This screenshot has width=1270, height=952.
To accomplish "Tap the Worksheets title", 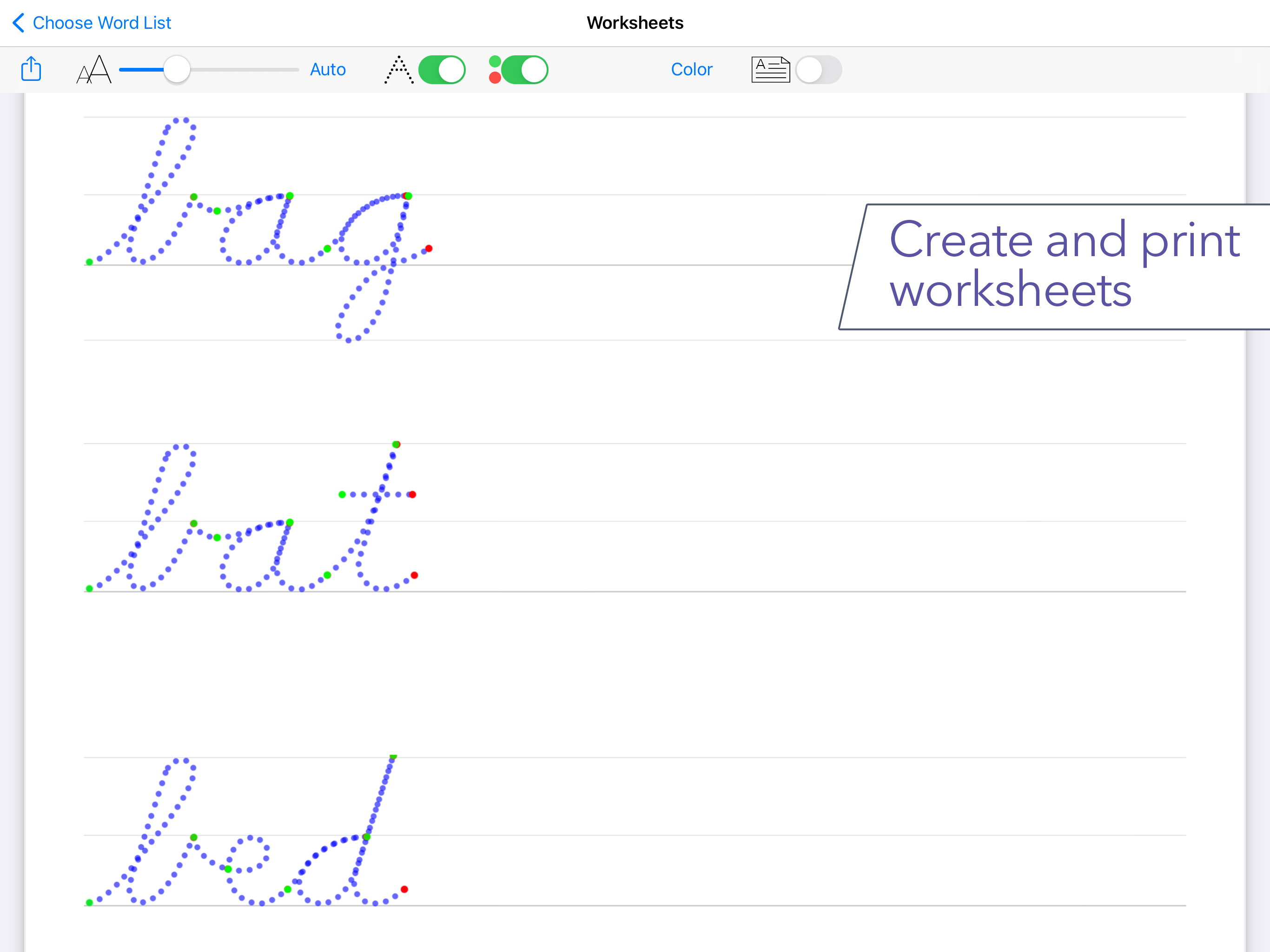I will click(x=635, y=23).
